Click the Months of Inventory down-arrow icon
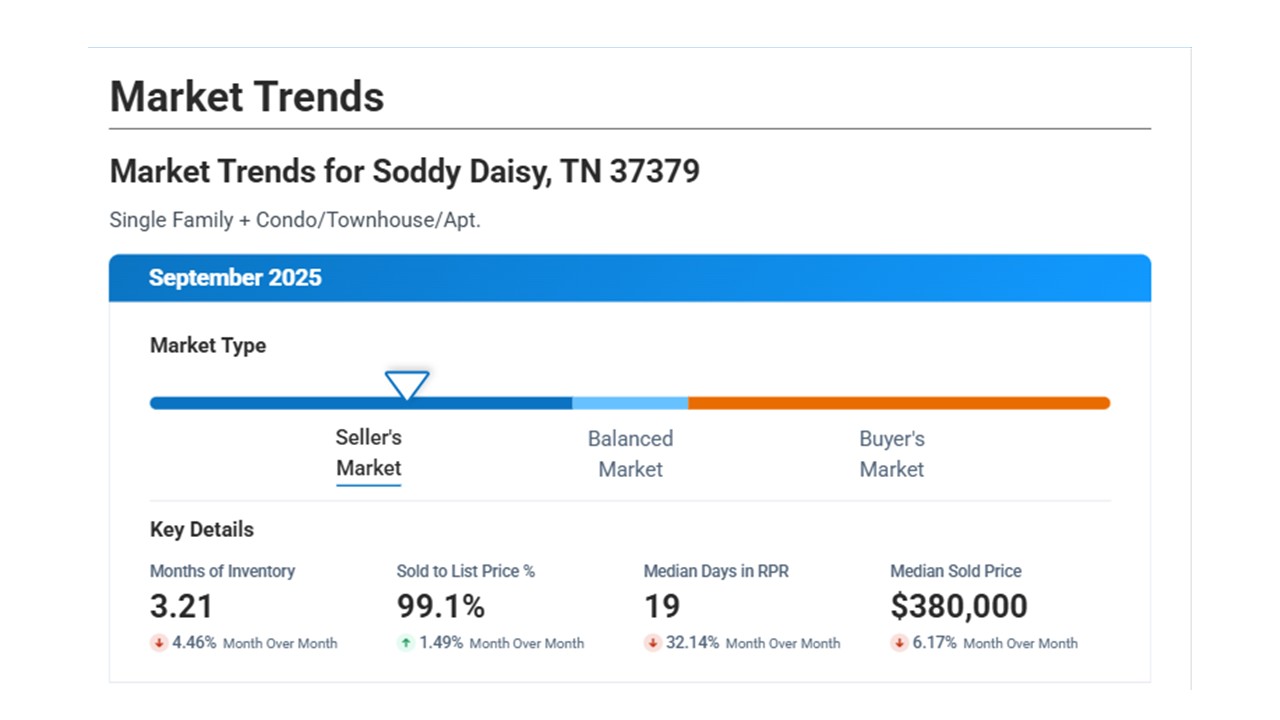Image resolution: width=1280 pixels, height=720 pixels. [x=158, y=643]
